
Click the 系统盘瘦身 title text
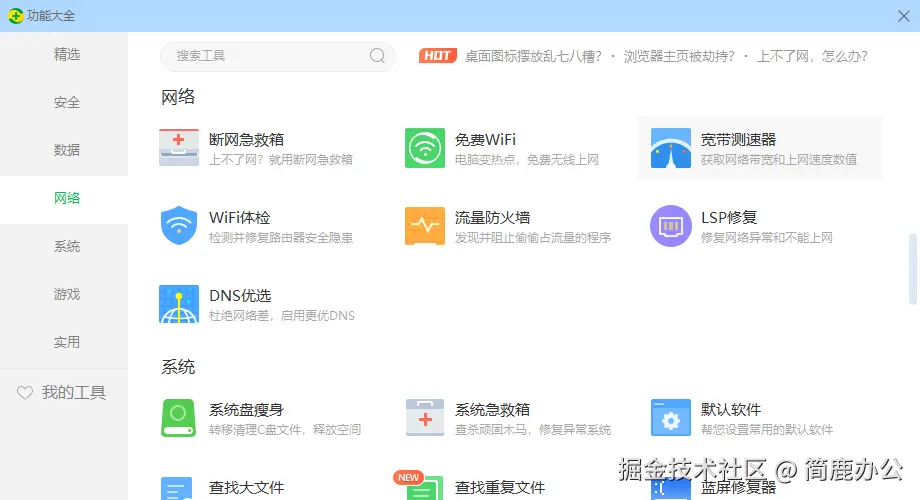click(x=246, y=410)
